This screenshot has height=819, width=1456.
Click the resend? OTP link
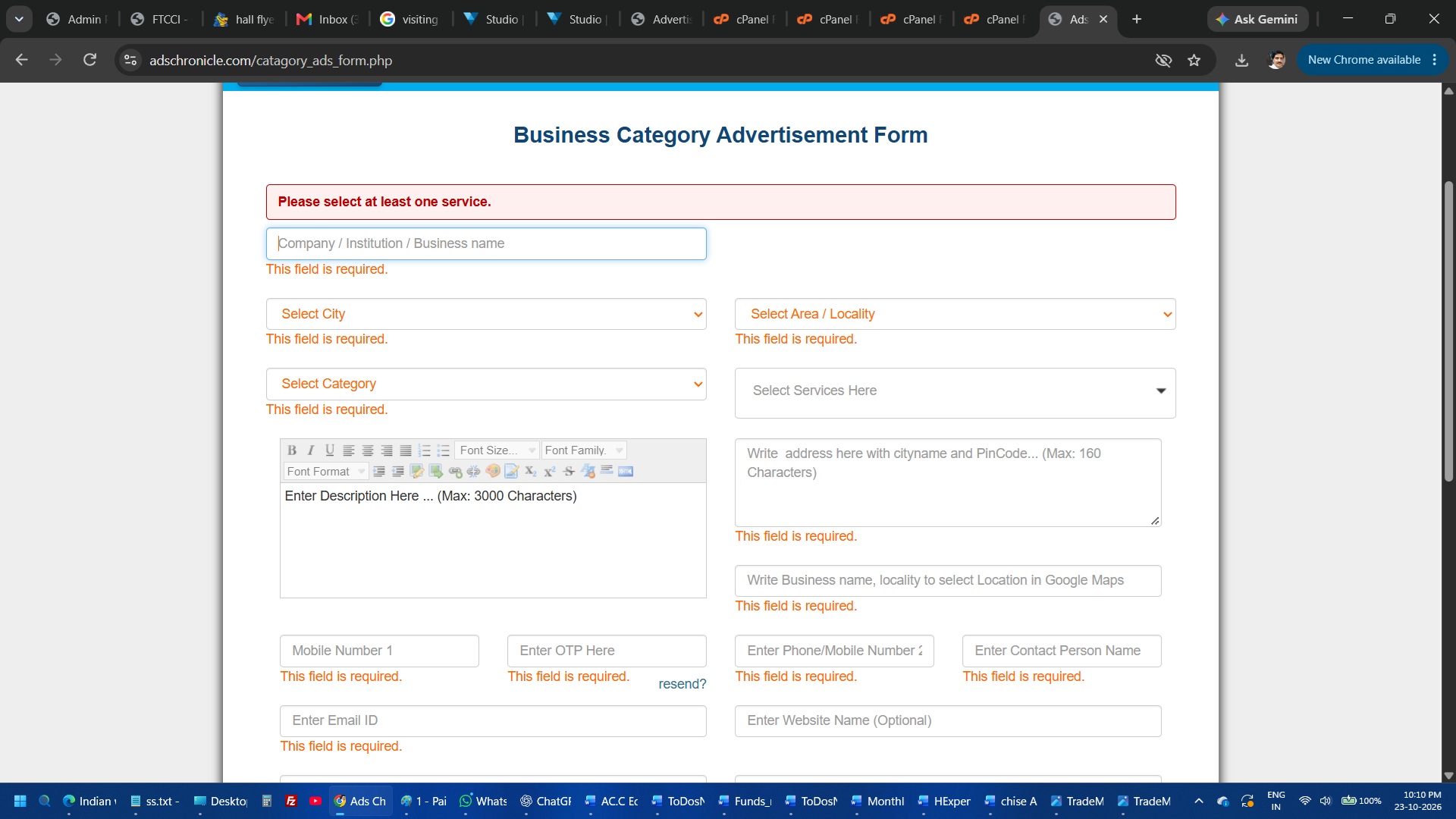(682, 684)
